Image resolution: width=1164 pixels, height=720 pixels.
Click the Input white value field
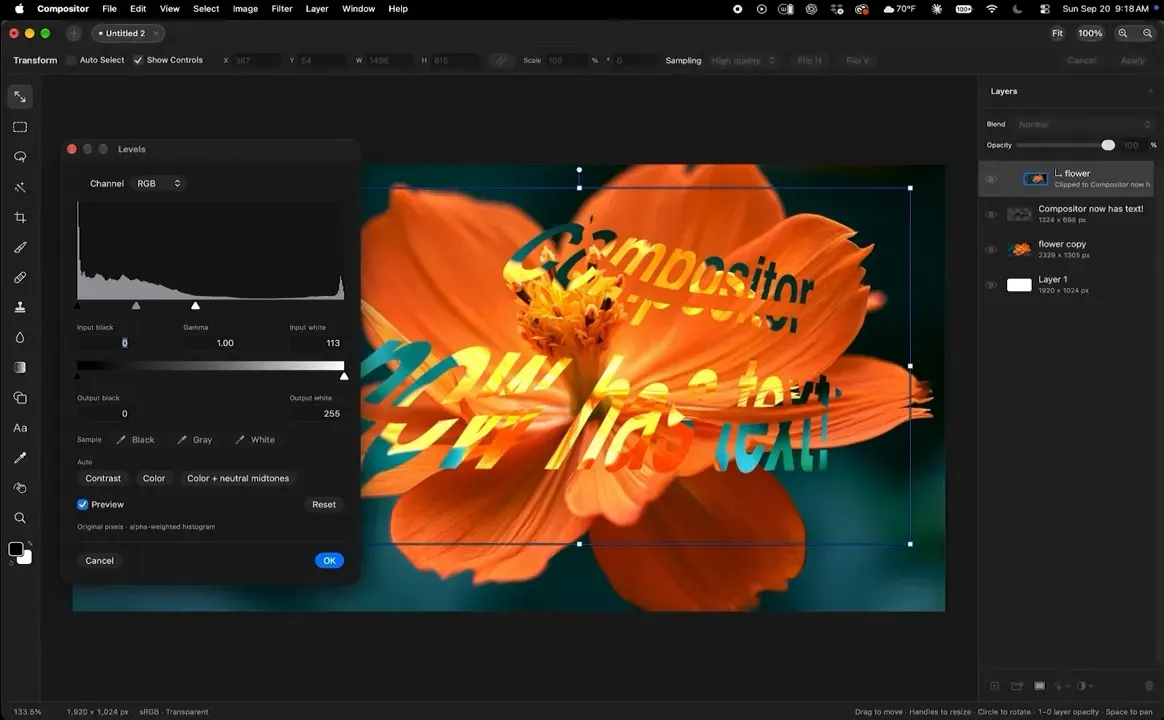317,343
